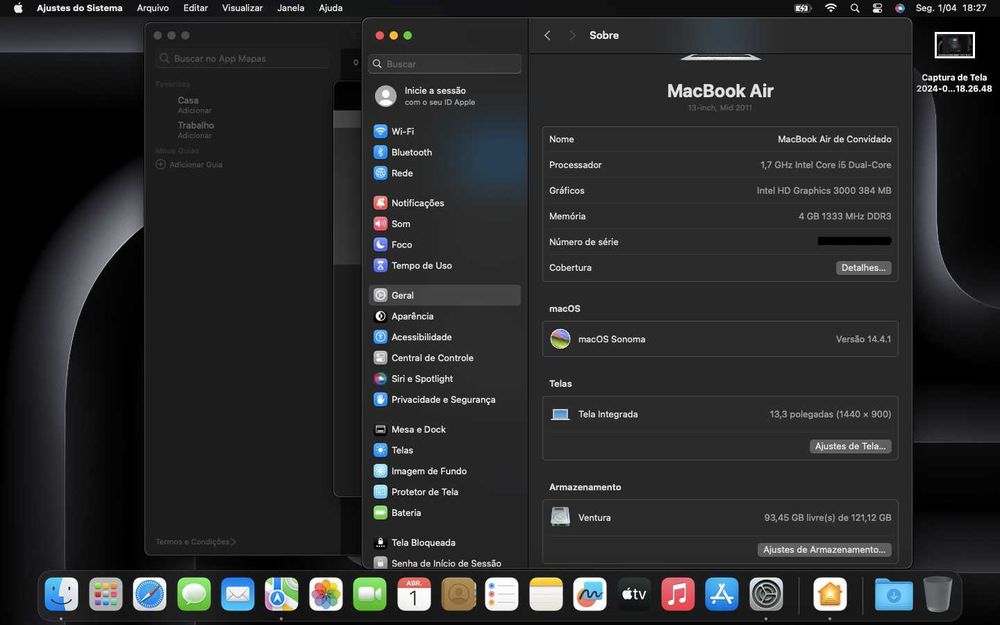Viewport: 1000px width, 625px height.
Task: Open Aparência settings
Action: [445, 316]
